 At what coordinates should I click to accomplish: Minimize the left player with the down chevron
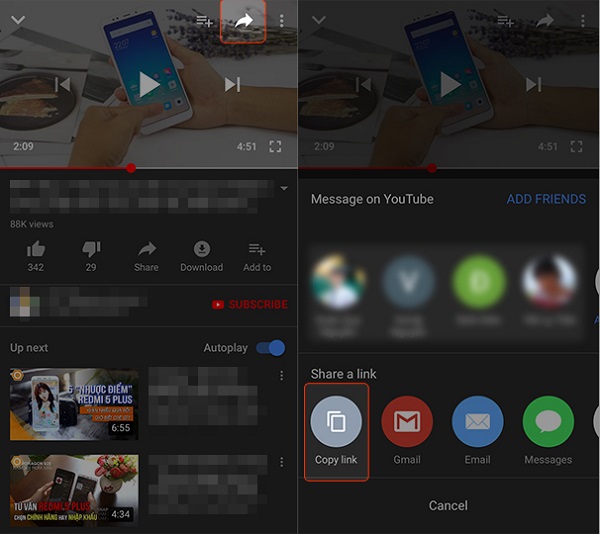pos(17,20)
